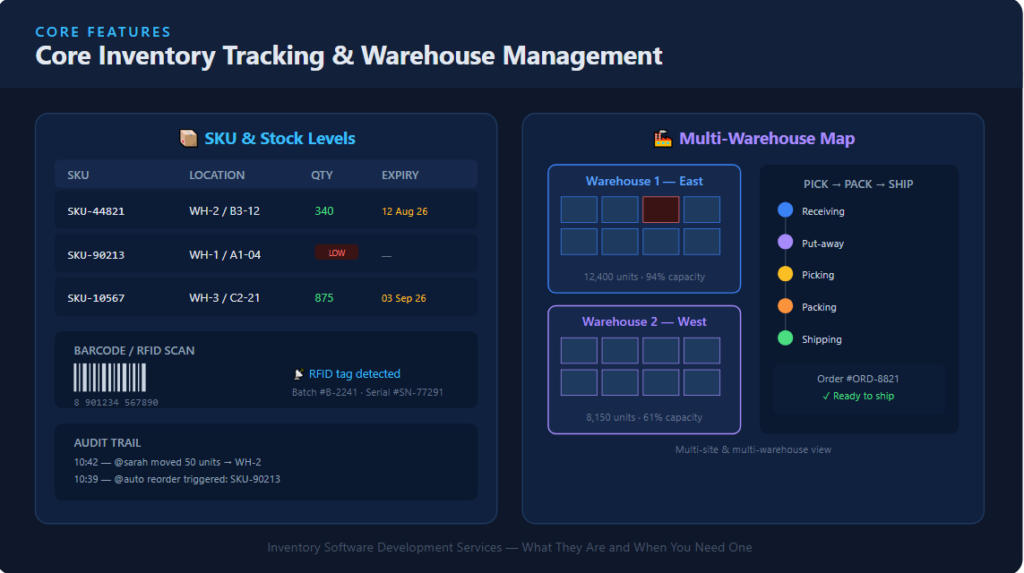Click the SKU & Stock Levels heading

[x=280, y=139]
